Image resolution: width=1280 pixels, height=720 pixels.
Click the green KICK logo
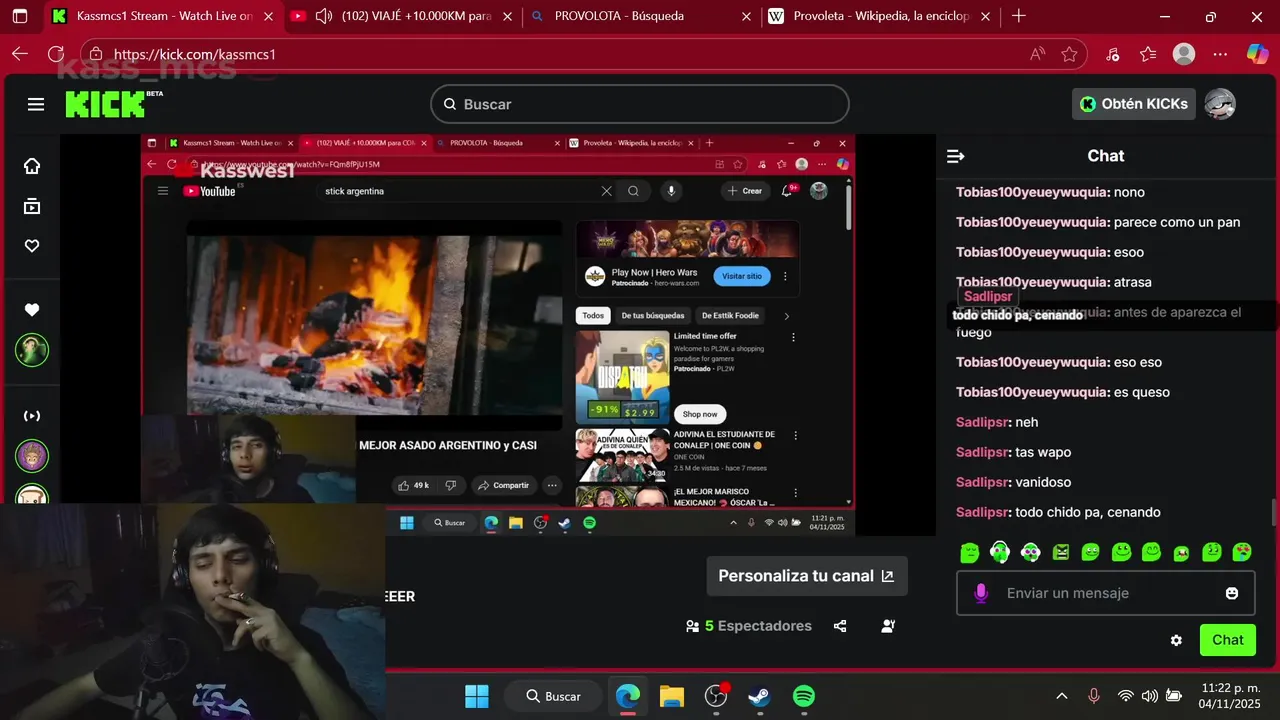[105, 104]
